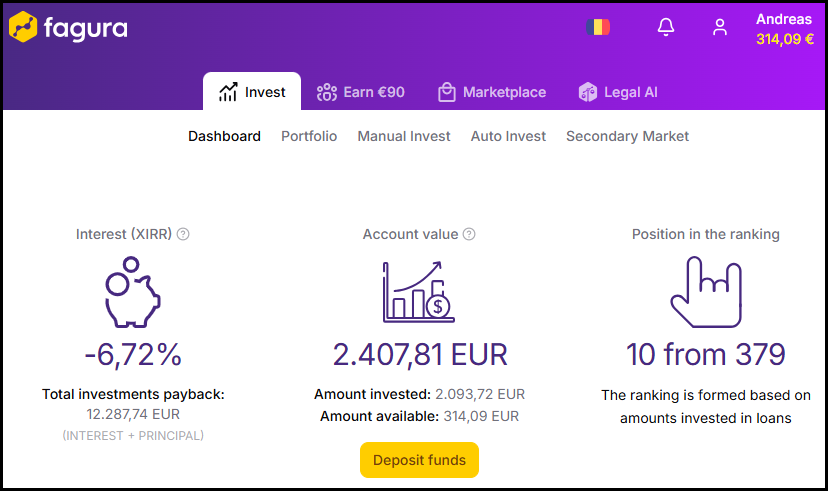The height and width of the screenshot is (491, 828).
Task: Go to the Portfolio section
Action: click(x=309, y=136)
